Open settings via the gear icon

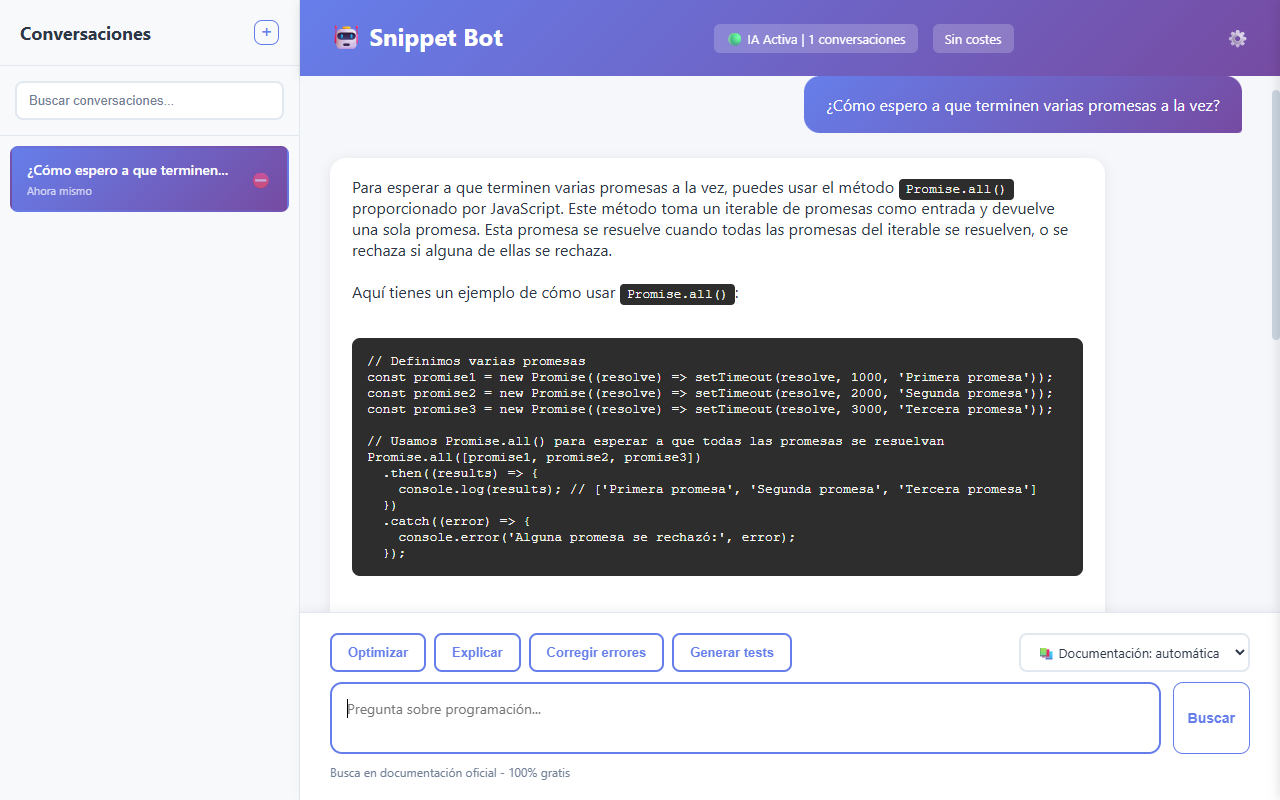(1237, 39)
